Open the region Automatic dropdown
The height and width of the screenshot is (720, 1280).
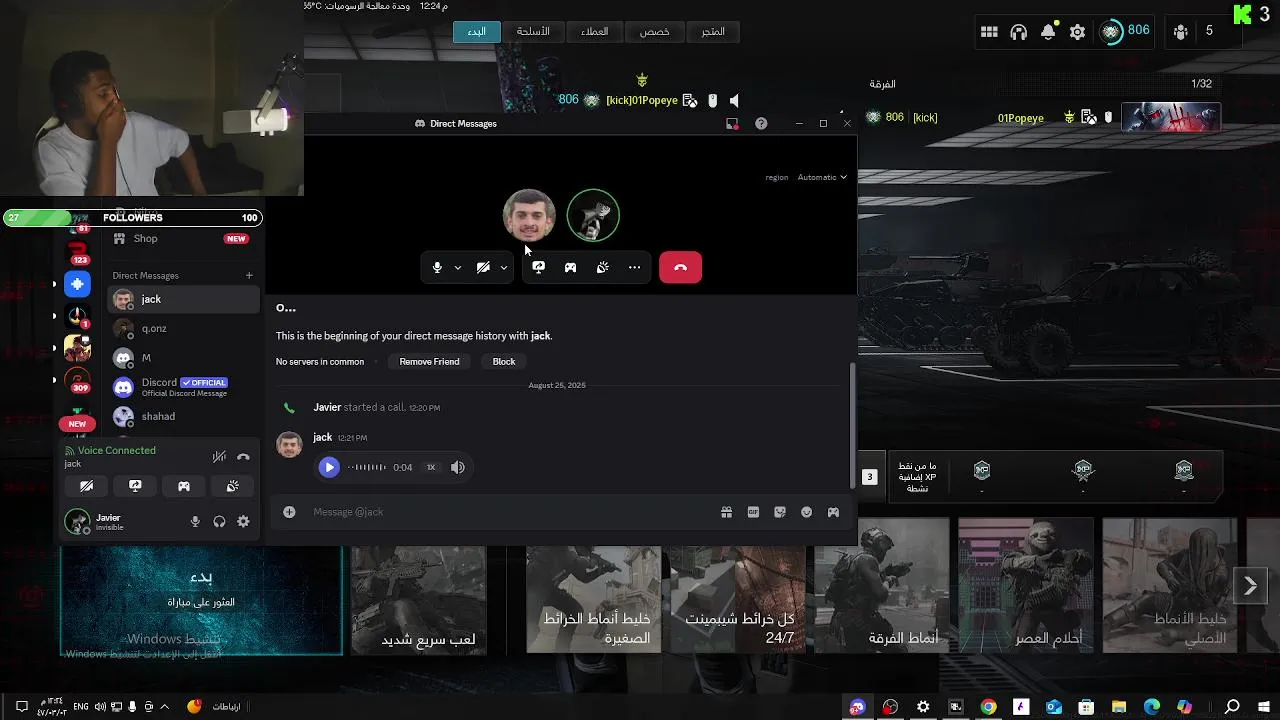coord(822,177)
